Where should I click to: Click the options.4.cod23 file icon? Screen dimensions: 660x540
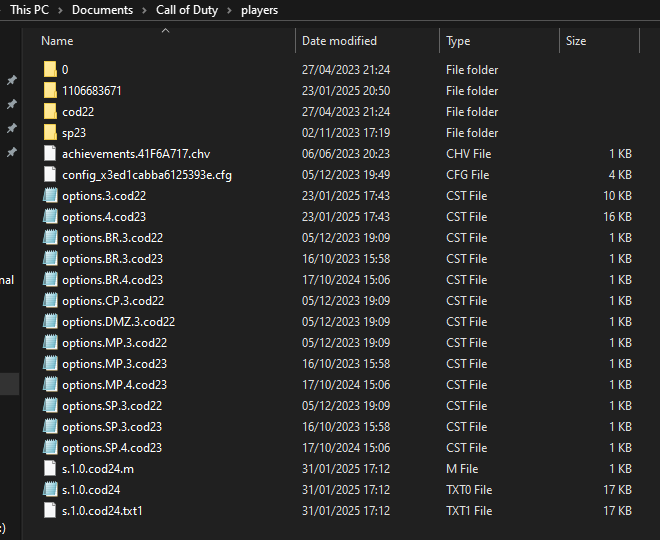point(50,217)
